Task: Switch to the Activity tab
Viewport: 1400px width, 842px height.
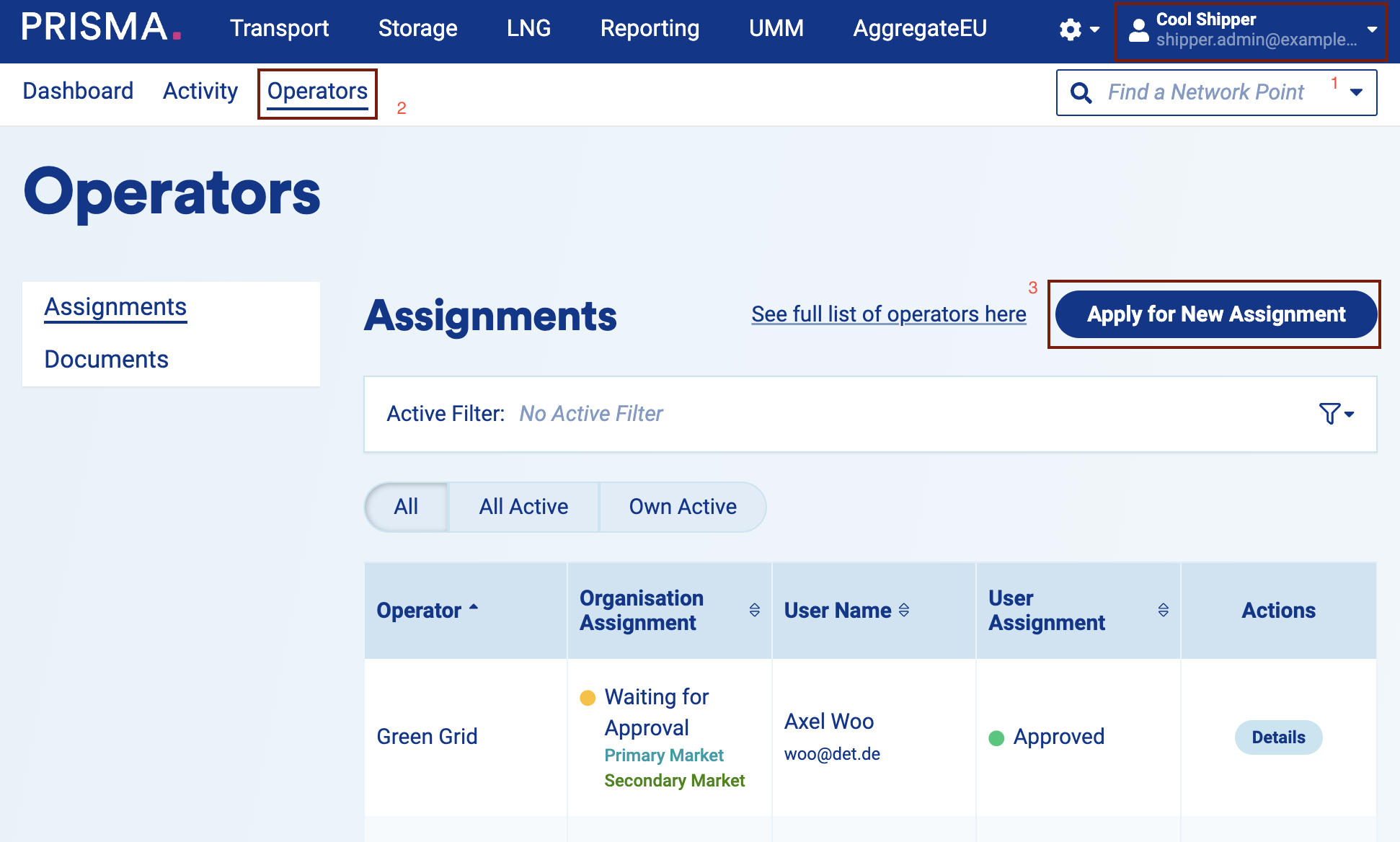Action: [200, 91]
